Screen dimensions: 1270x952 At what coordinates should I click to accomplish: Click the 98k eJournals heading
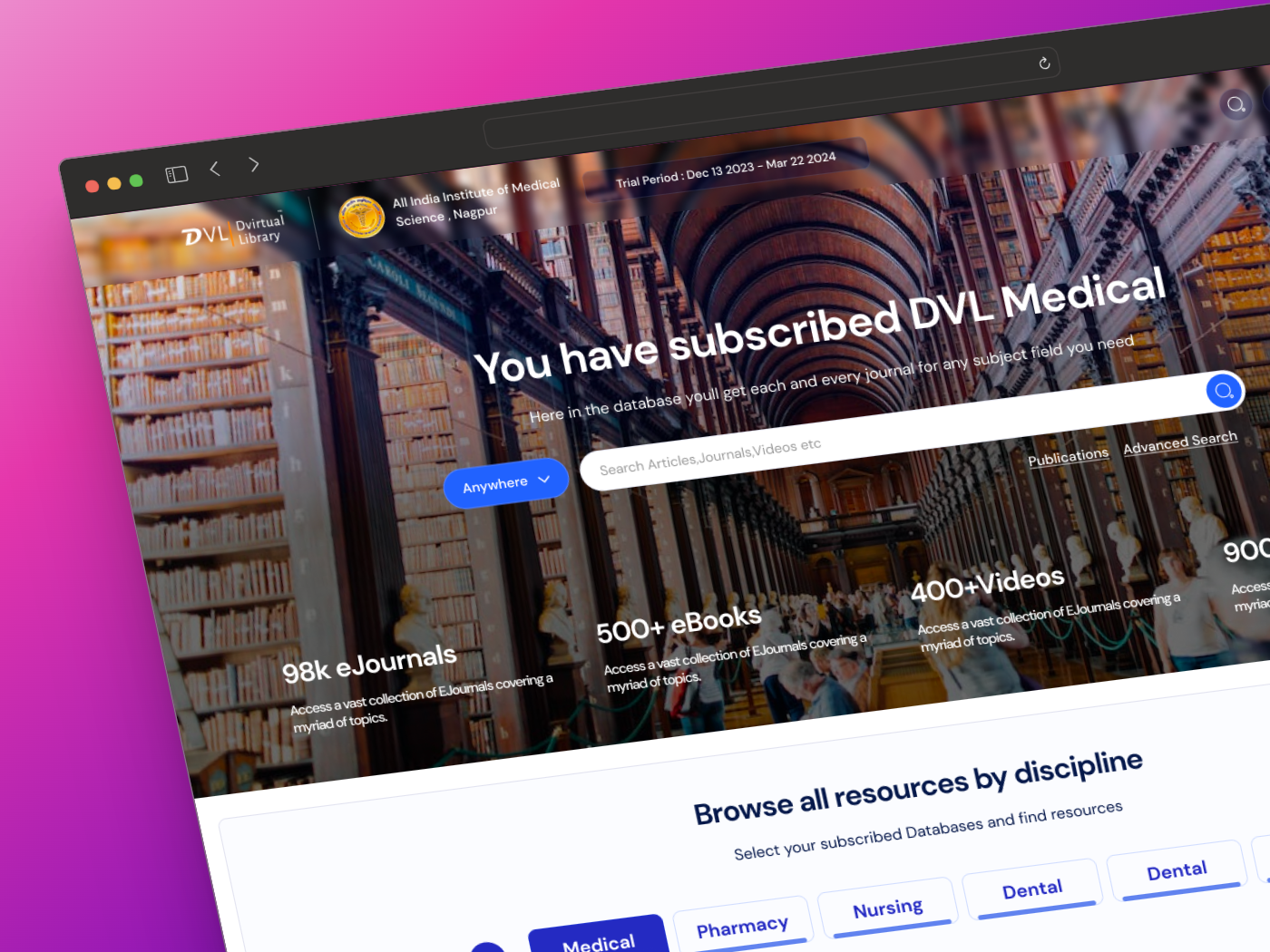(x=369, y=664)
